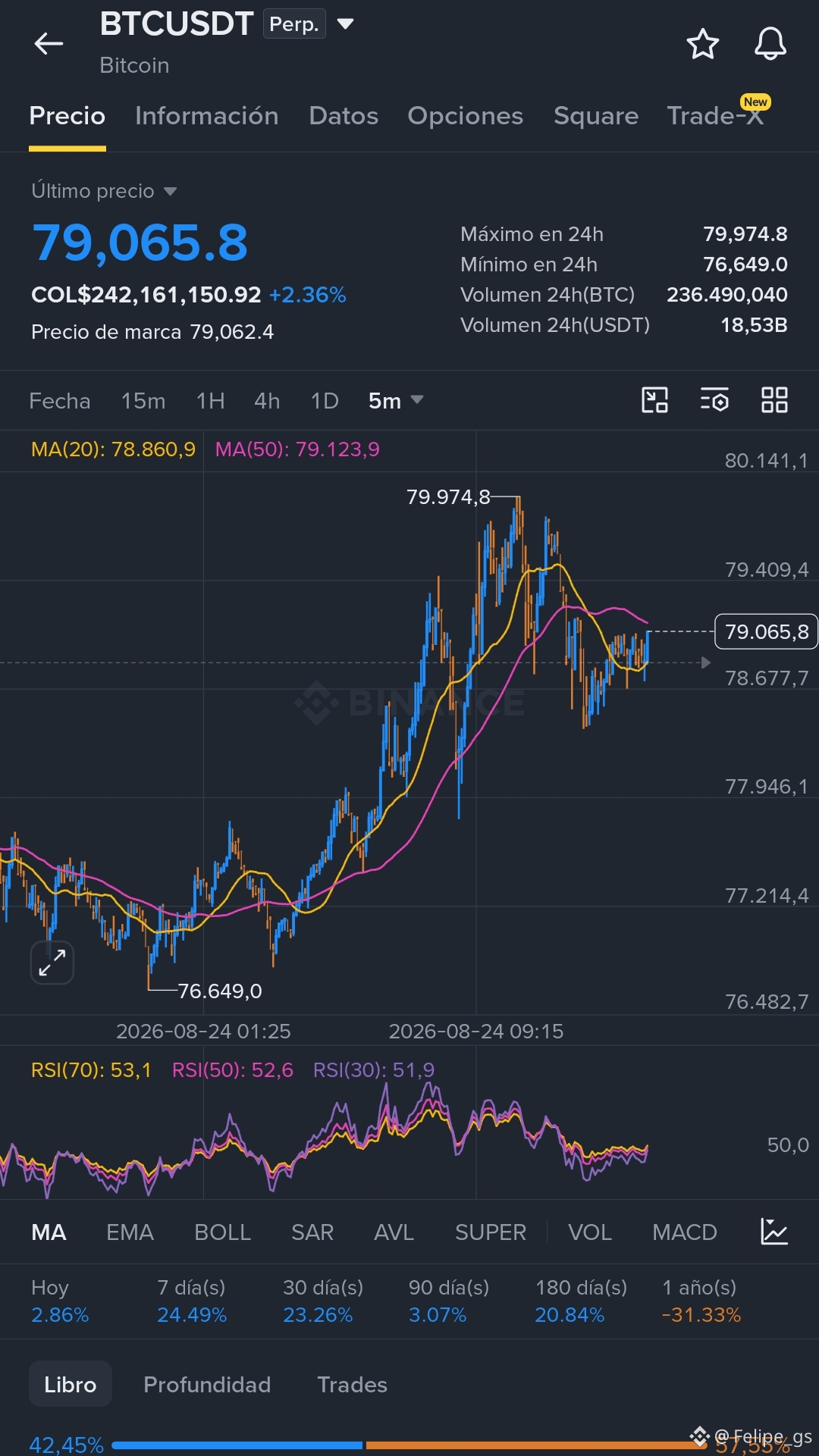819x1456 pixels.
Task: Open price alert bell icon
Action: click(770, 44)
